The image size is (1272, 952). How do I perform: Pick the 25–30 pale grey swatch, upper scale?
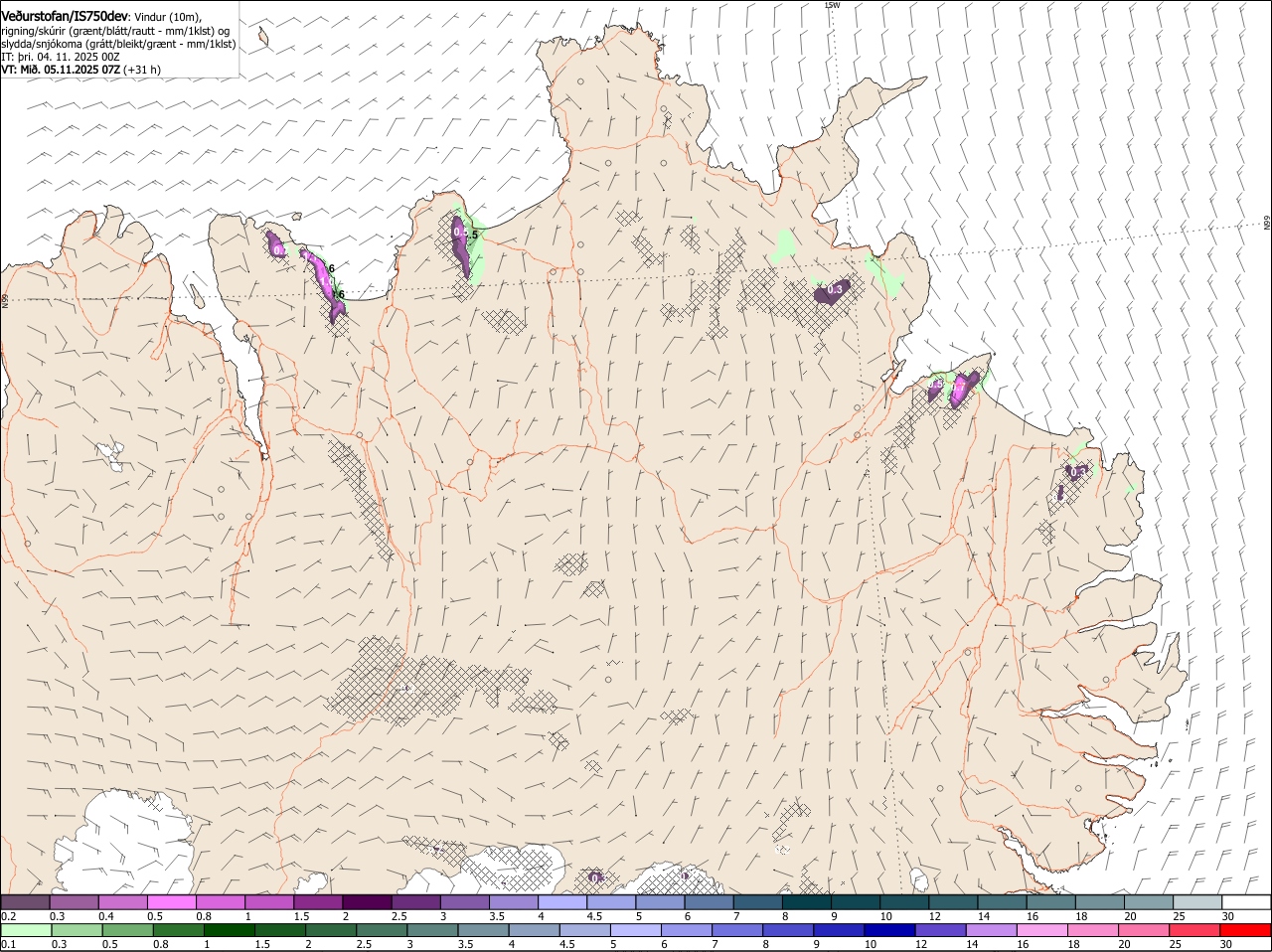pos(1198,902)
